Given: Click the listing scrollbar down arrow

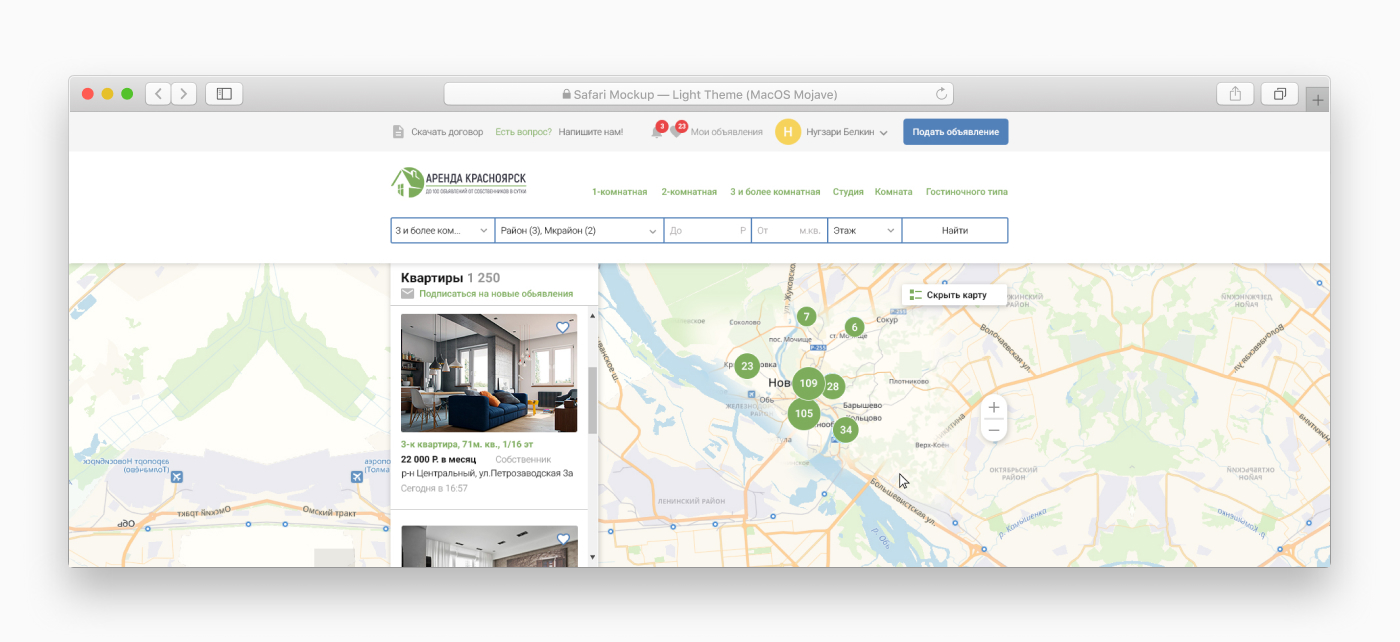Looking at the screenshot, I should [x=592, y=556].
